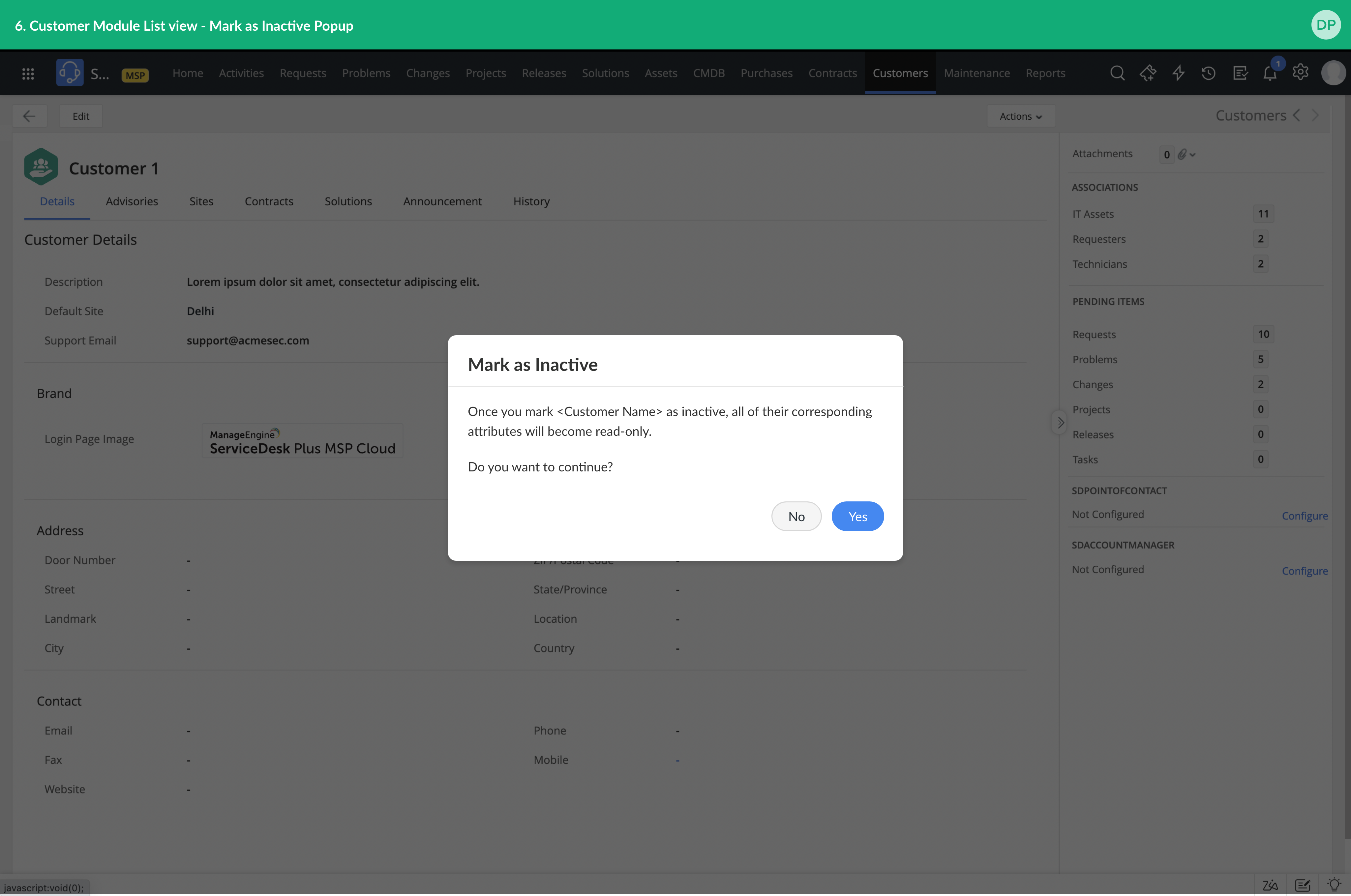Viewport: 1351px width, 896px height.
Task: Click the ServiceDesk headset logo icon
Action: [70, 73]
